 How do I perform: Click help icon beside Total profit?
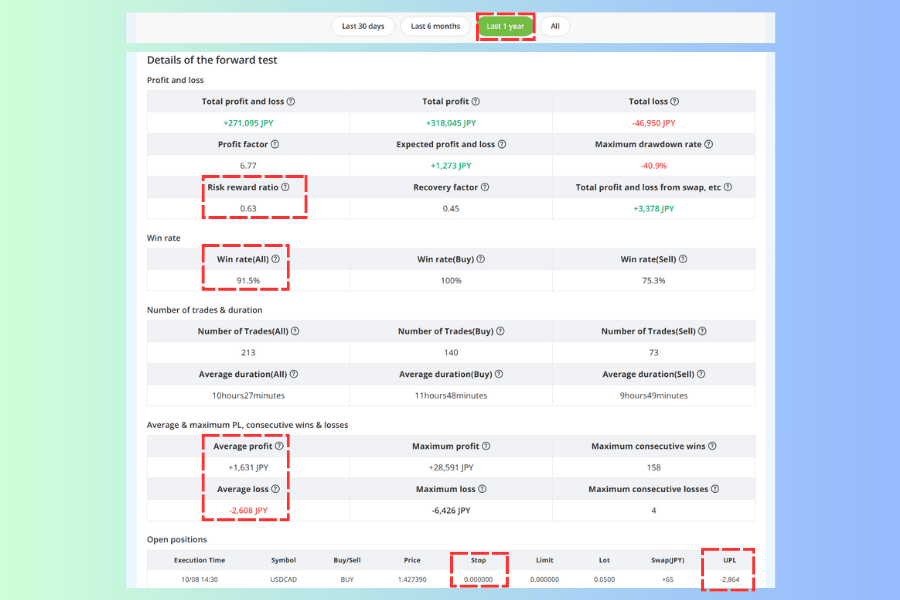(476, 102)
